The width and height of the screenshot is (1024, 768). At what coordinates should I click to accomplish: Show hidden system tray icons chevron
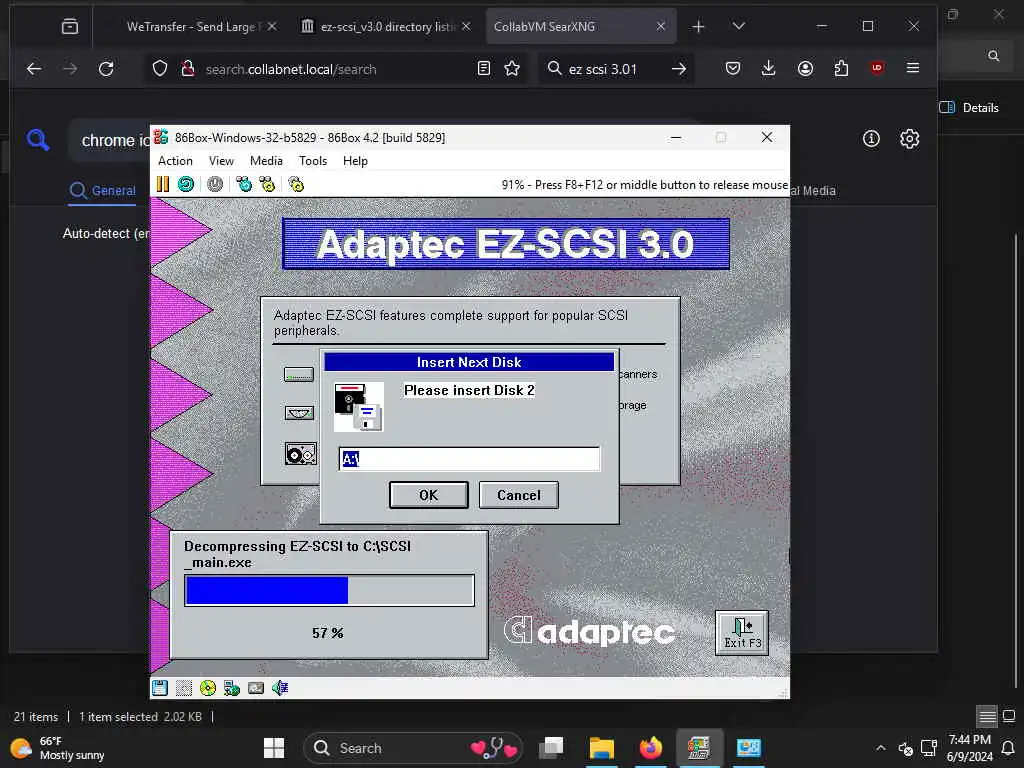(x=881, y=748)
